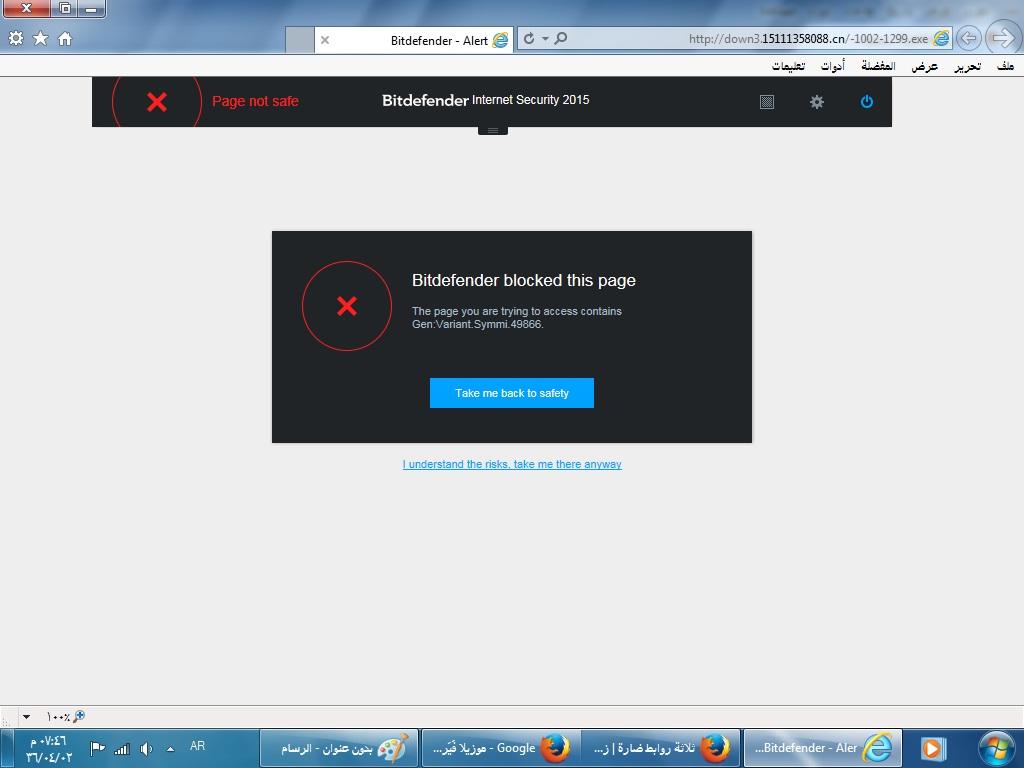This screenshot has height=768, width=1024.
Task: Click the address bar search magnifier
Action: click(x=560, y=39)
